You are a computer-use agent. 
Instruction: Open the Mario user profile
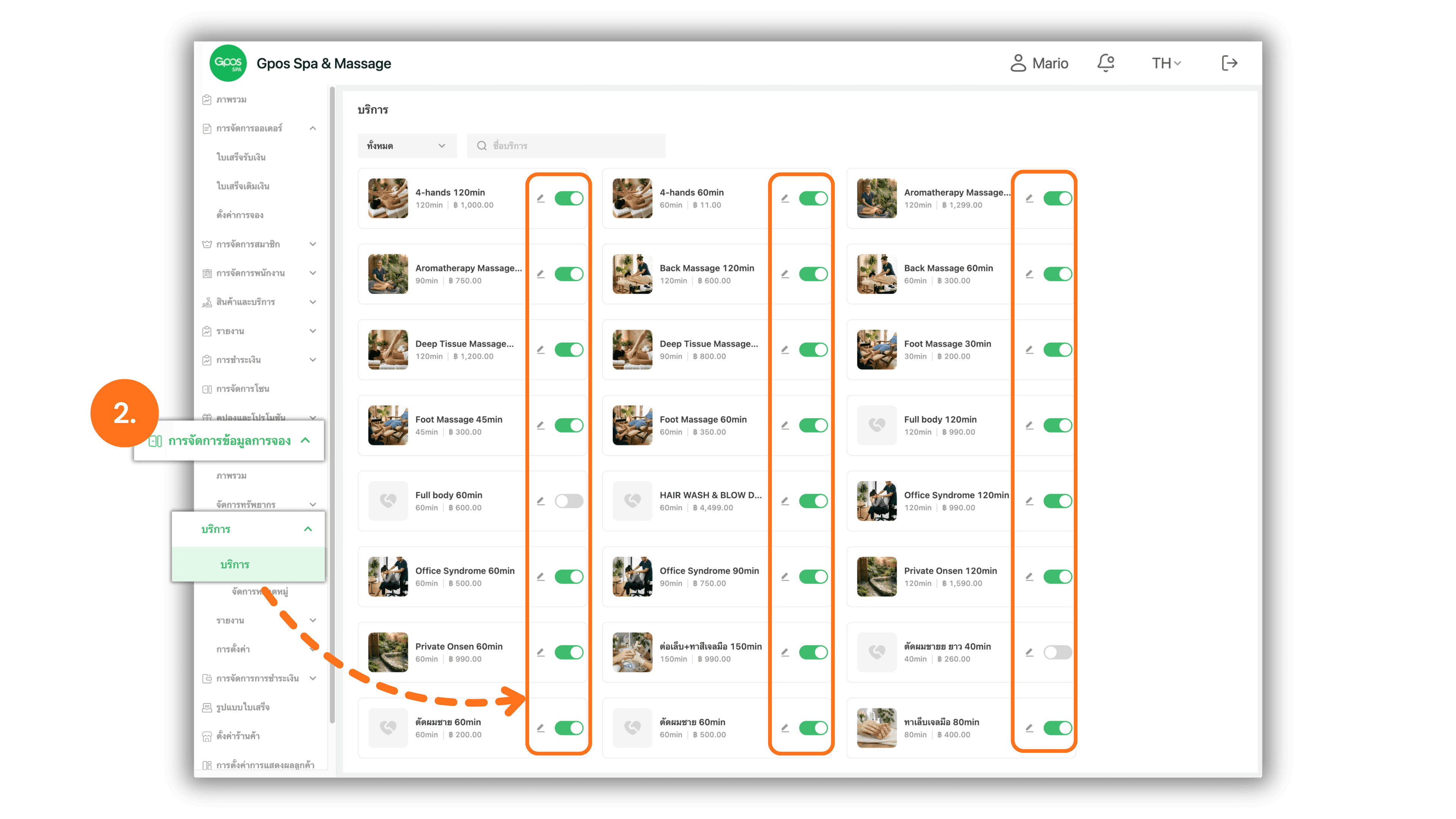1039,63
